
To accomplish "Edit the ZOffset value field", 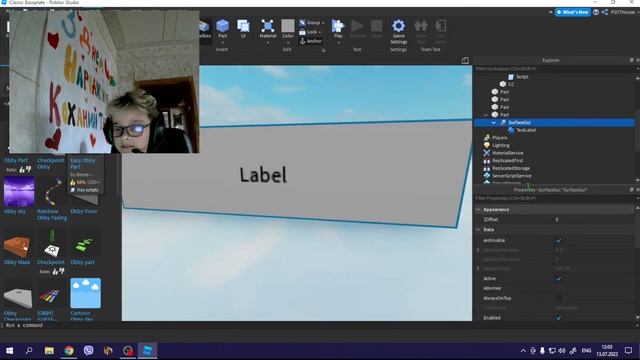I will [594, 220].
